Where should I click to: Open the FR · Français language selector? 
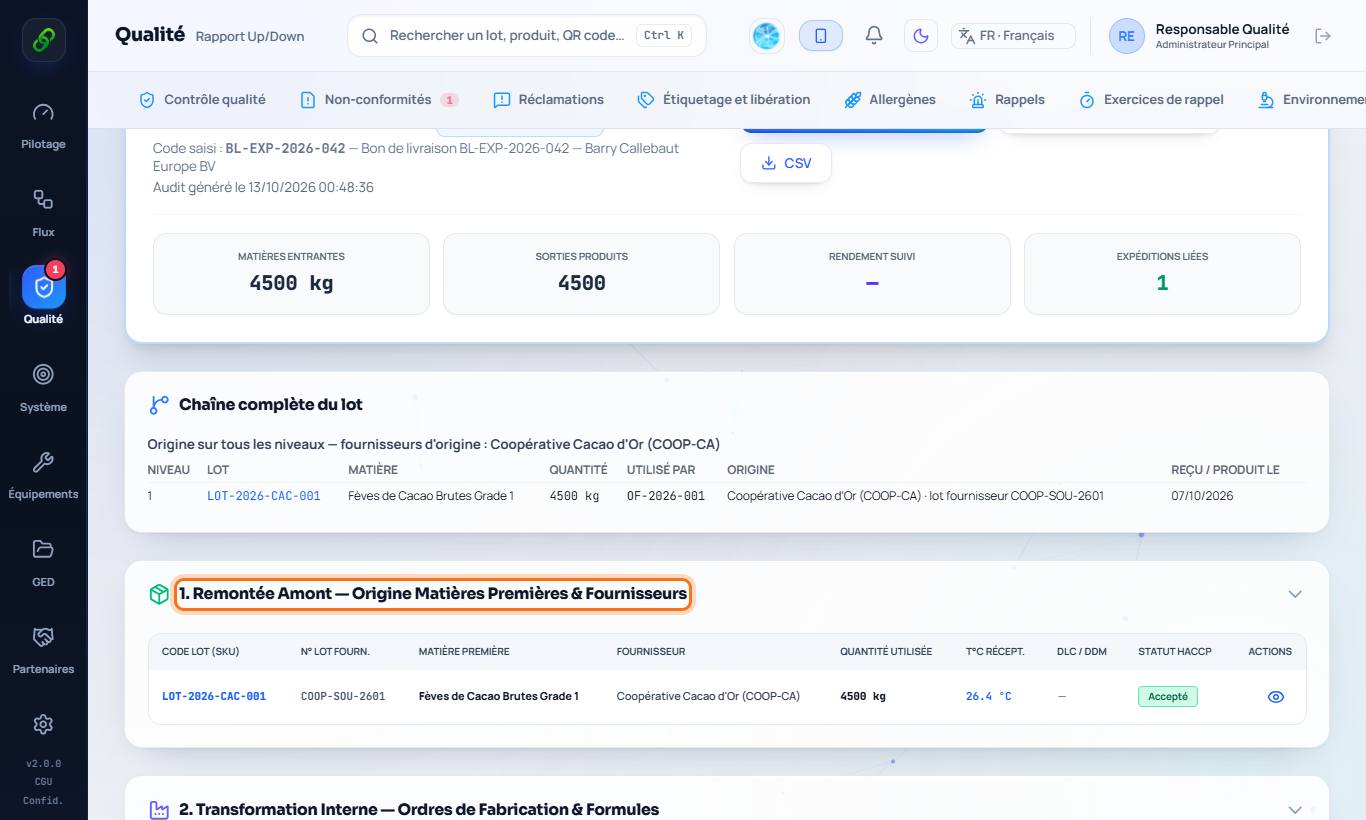point(1013,36)
